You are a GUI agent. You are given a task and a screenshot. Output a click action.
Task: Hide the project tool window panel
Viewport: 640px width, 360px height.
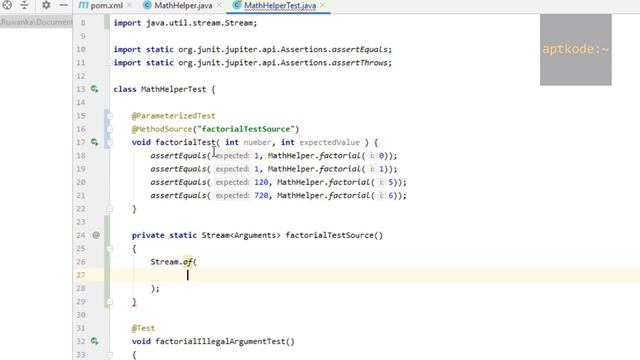(x=64, y=5)
